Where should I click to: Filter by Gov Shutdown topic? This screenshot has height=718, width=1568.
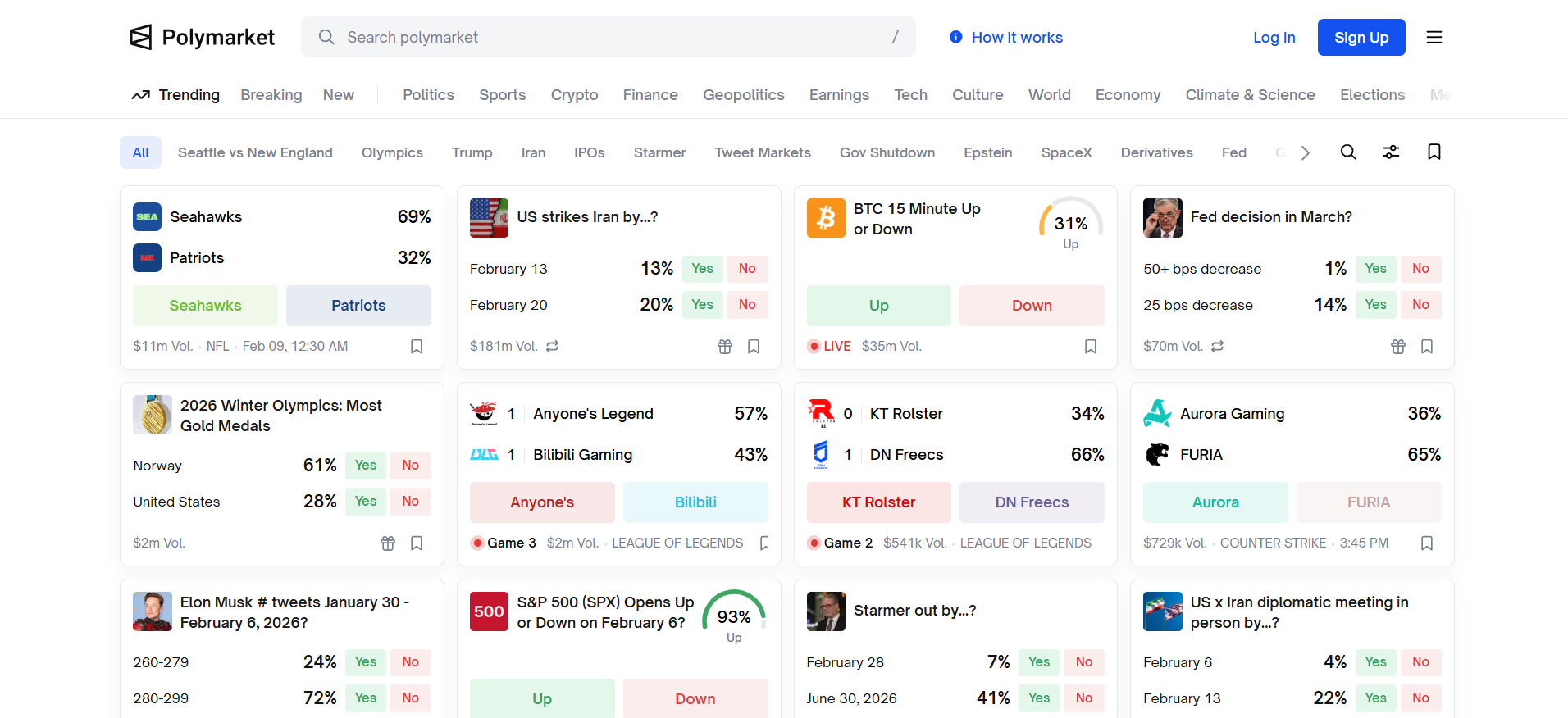[887, 152]
